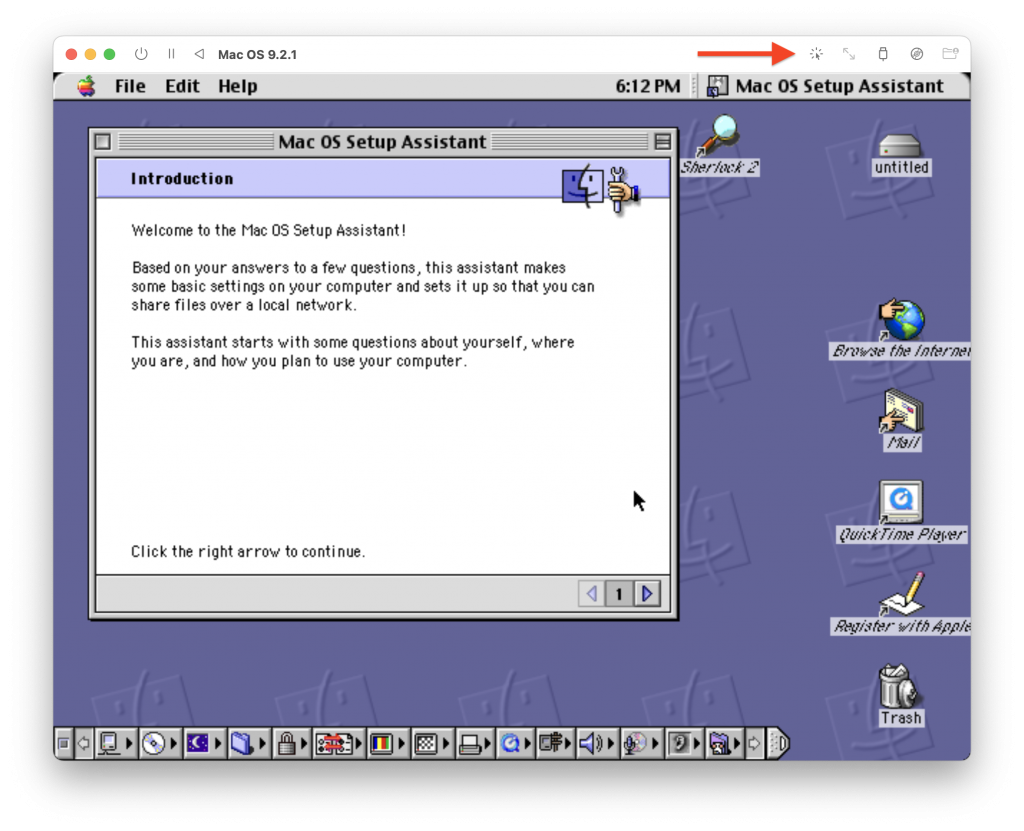
Task: Launch QuickTime Player from desktop
Action: pyautogui.click(x=902, y=502)
